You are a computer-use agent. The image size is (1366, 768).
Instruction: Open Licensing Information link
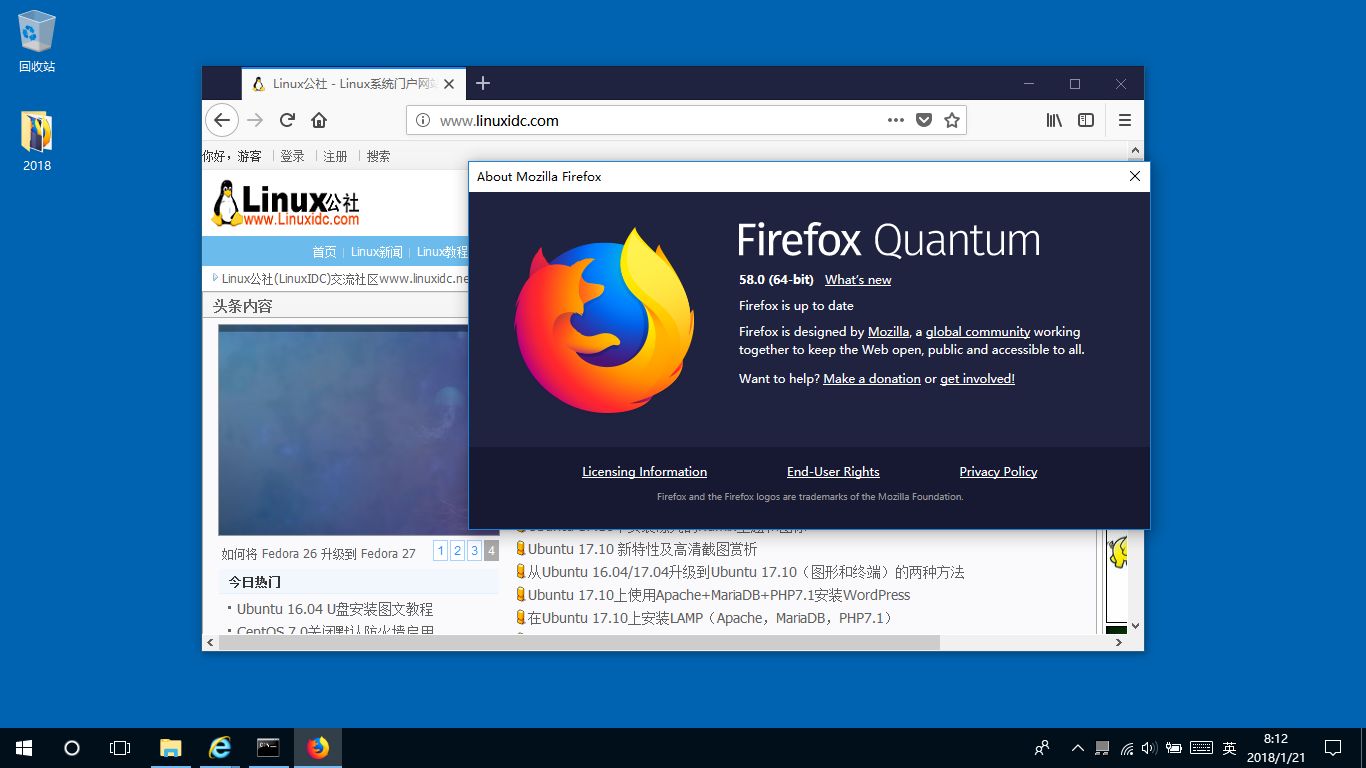click(644, 472)
